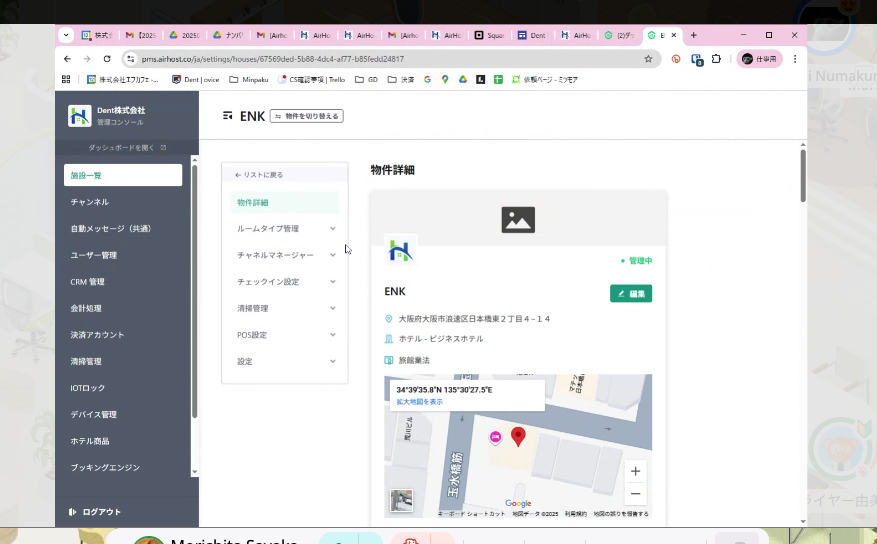Bookmark this page with the star icon
The width and height of the screenshot is (877, 544).
[x=648, y=59]
